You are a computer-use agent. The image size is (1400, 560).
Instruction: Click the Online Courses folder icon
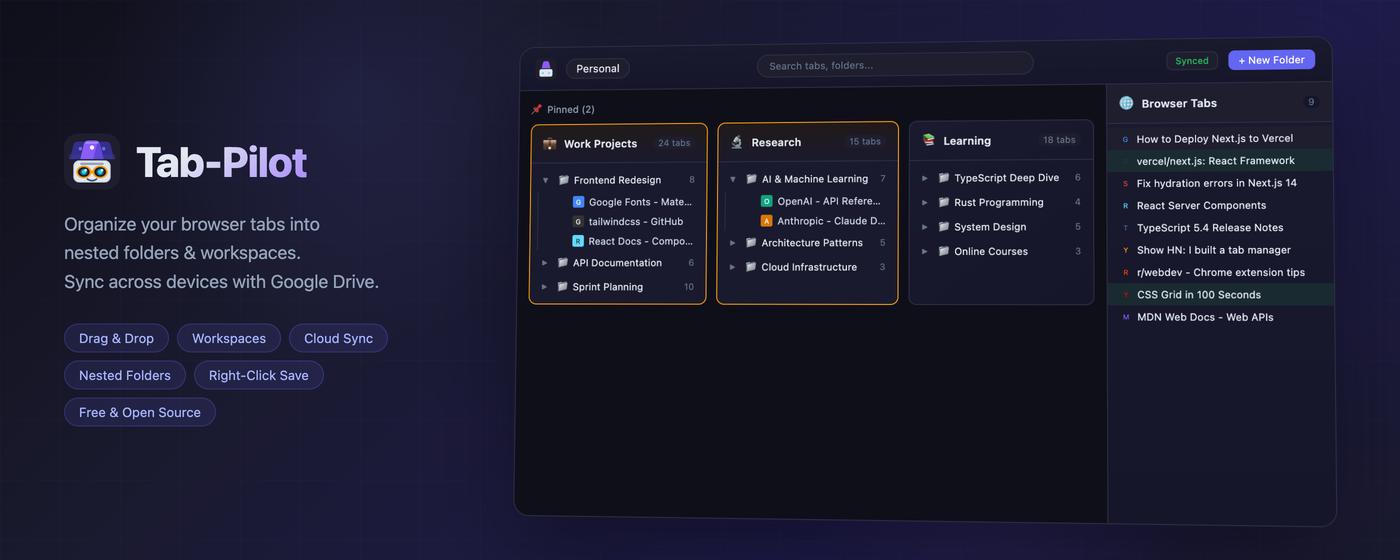(x=944, y=251)
